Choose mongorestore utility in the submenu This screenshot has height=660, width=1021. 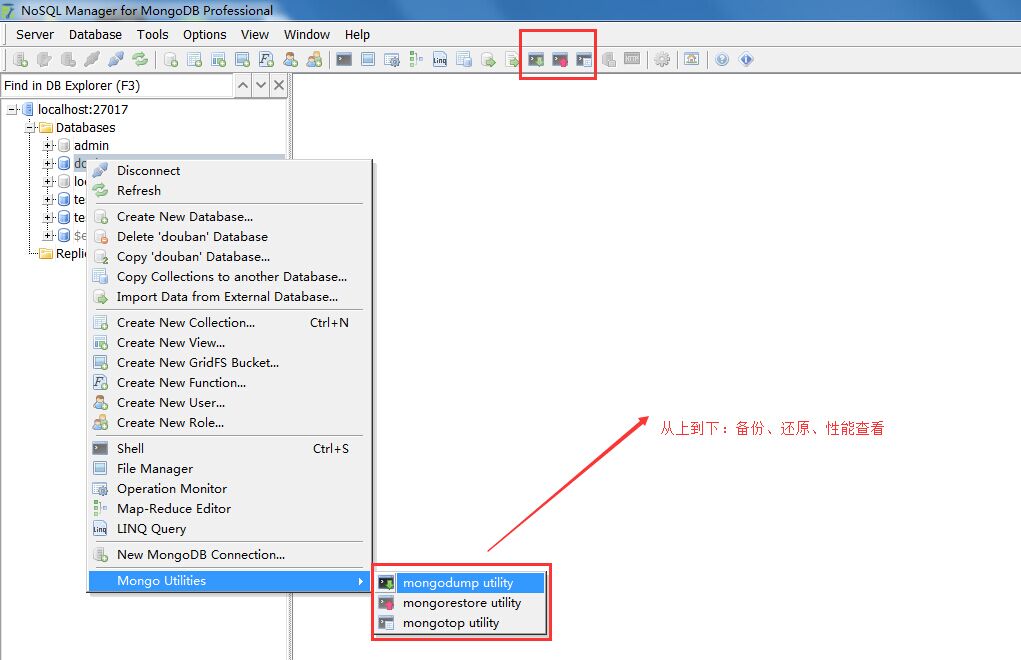(460, 603)
